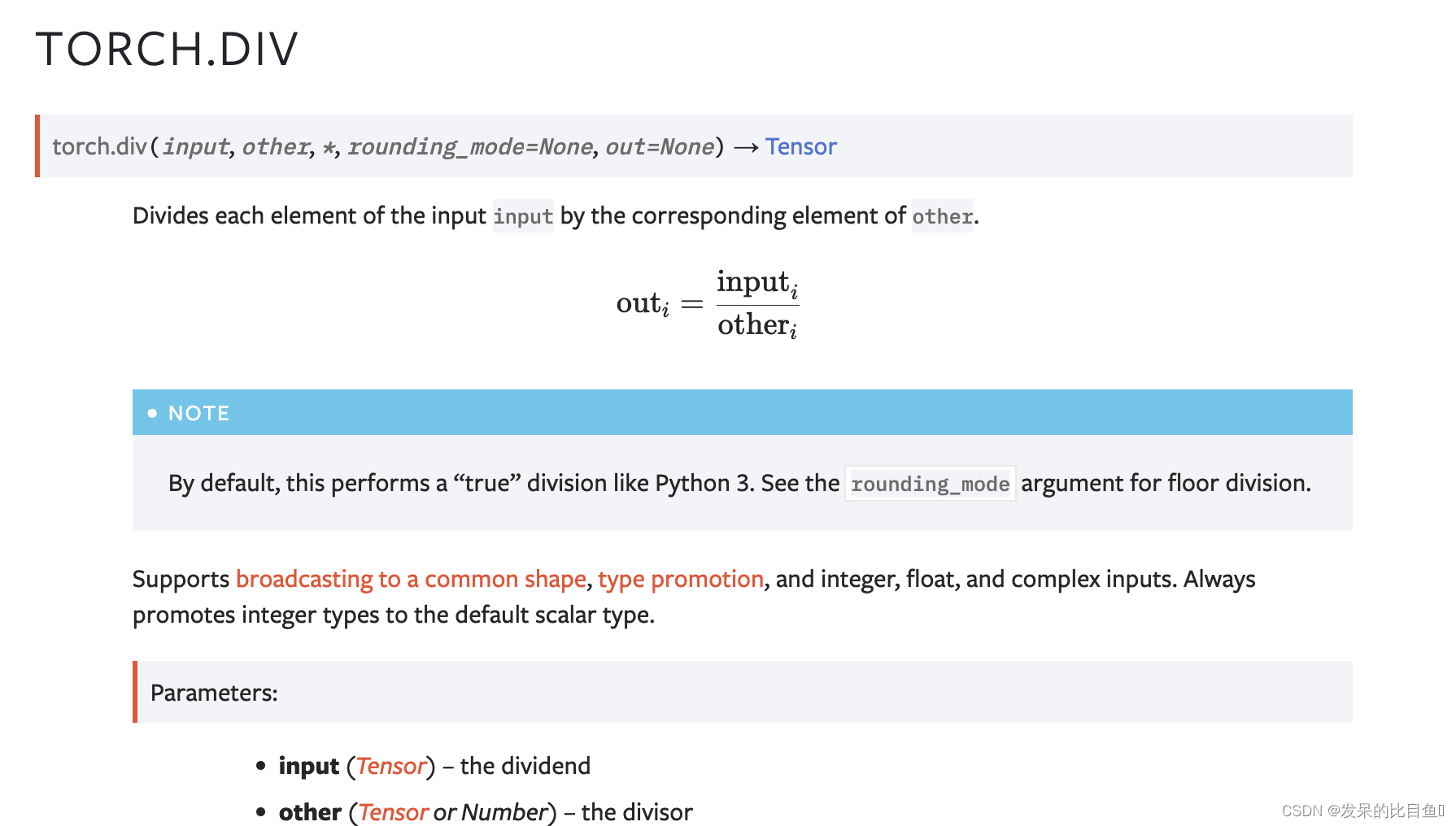Click the bullet icon in the NOTE banner
The height and width of the screenshot is (826, 1456).
pos(153,413)
